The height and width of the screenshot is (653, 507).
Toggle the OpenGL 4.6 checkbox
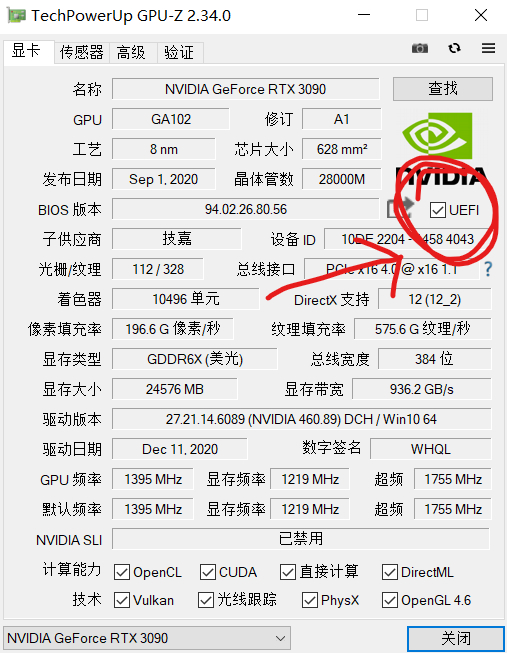(390, 600)
